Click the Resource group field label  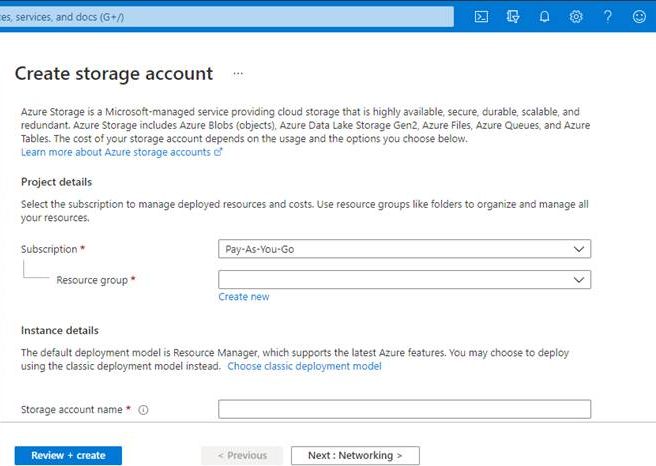pyautogui.click(x=92, y=280)
